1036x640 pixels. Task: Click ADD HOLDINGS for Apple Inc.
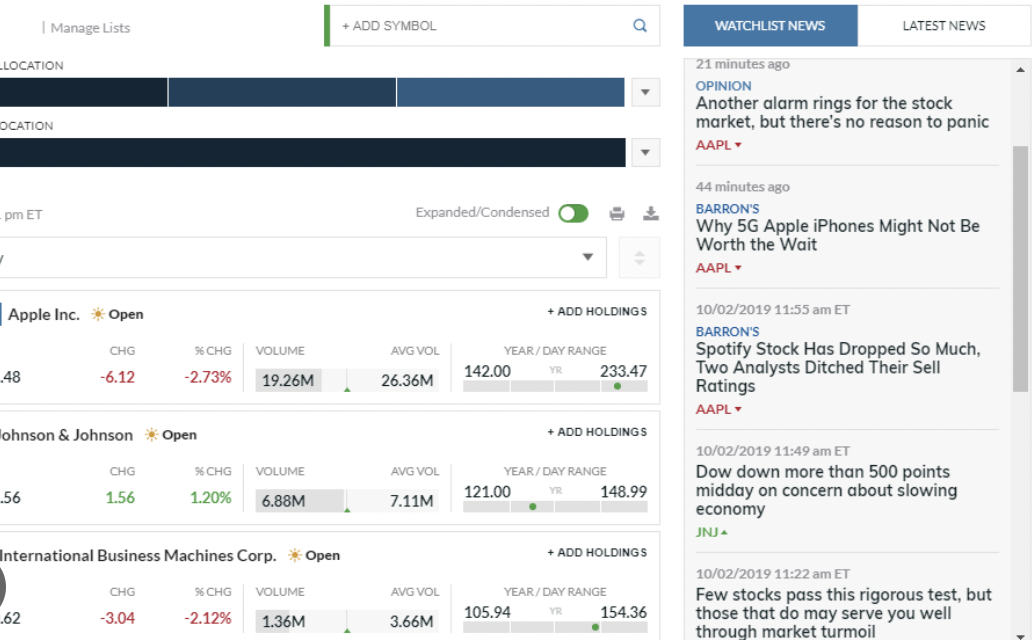[x=596, y=311]
